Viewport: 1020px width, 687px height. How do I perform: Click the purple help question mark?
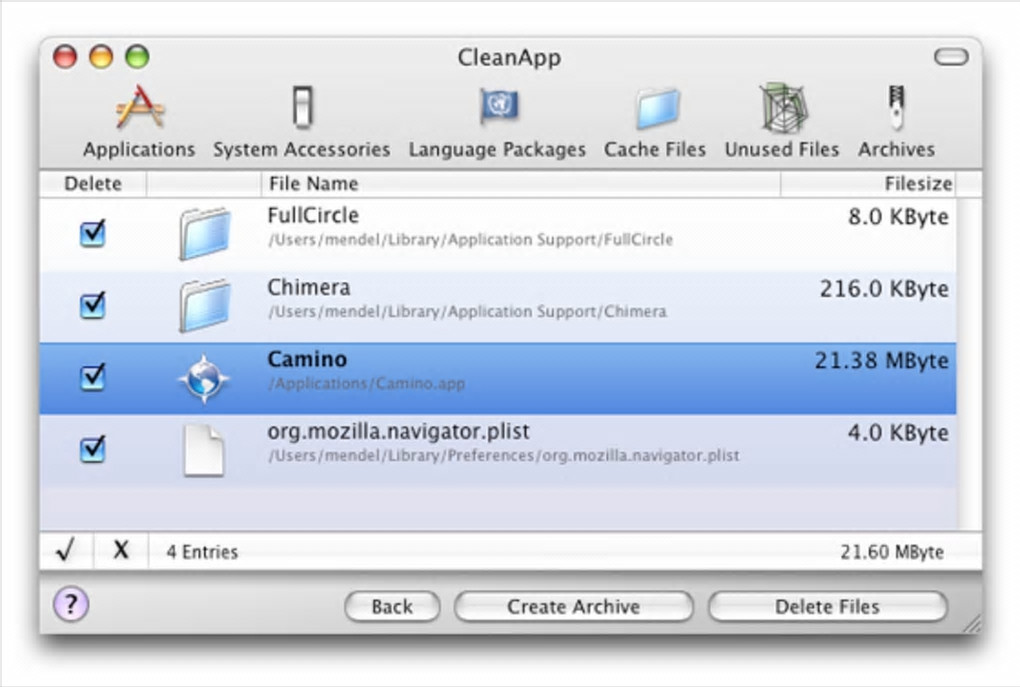pyautogui.click(x=69, y=604)
